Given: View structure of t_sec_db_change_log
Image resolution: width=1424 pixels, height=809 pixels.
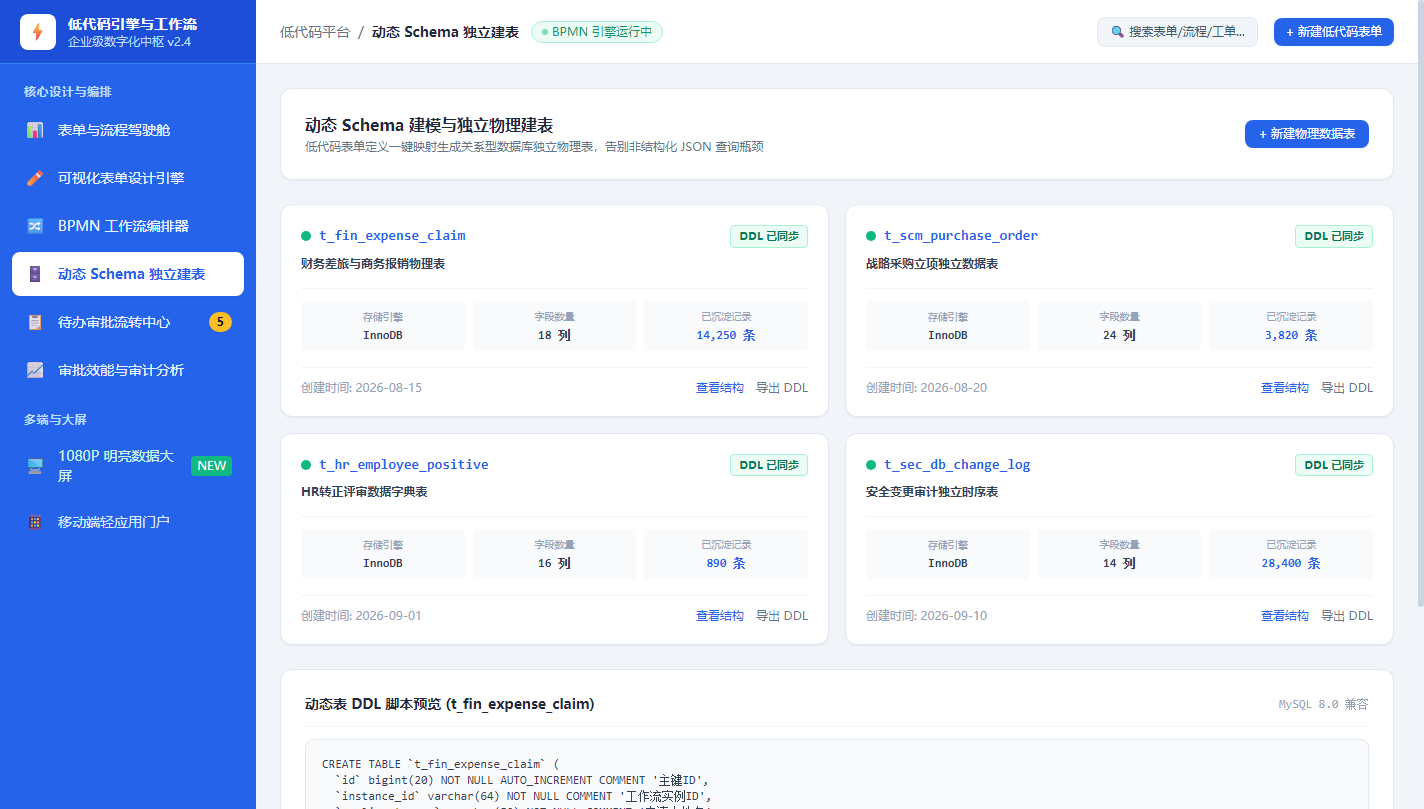Looking at the screenshot, I should pyautogui.click(x=1285, y=616).
